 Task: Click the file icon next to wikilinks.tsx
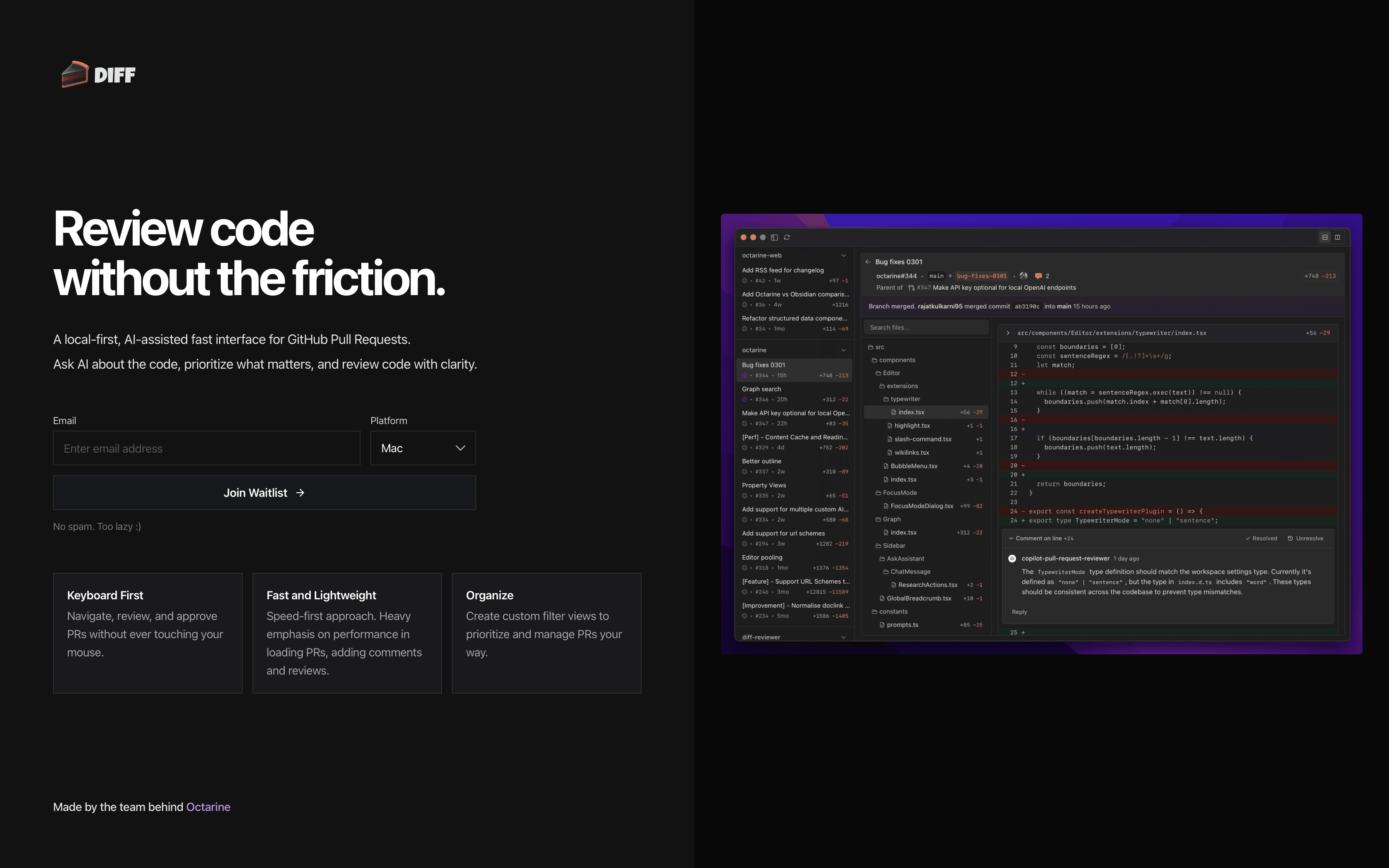pos(890,452)
